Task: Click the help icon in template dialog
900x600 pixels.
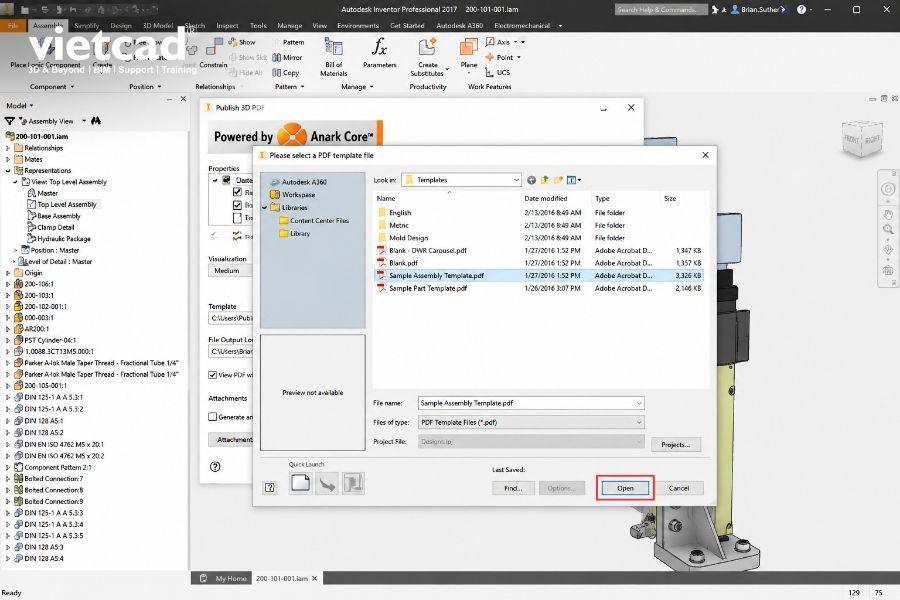Action: point(270,487)
